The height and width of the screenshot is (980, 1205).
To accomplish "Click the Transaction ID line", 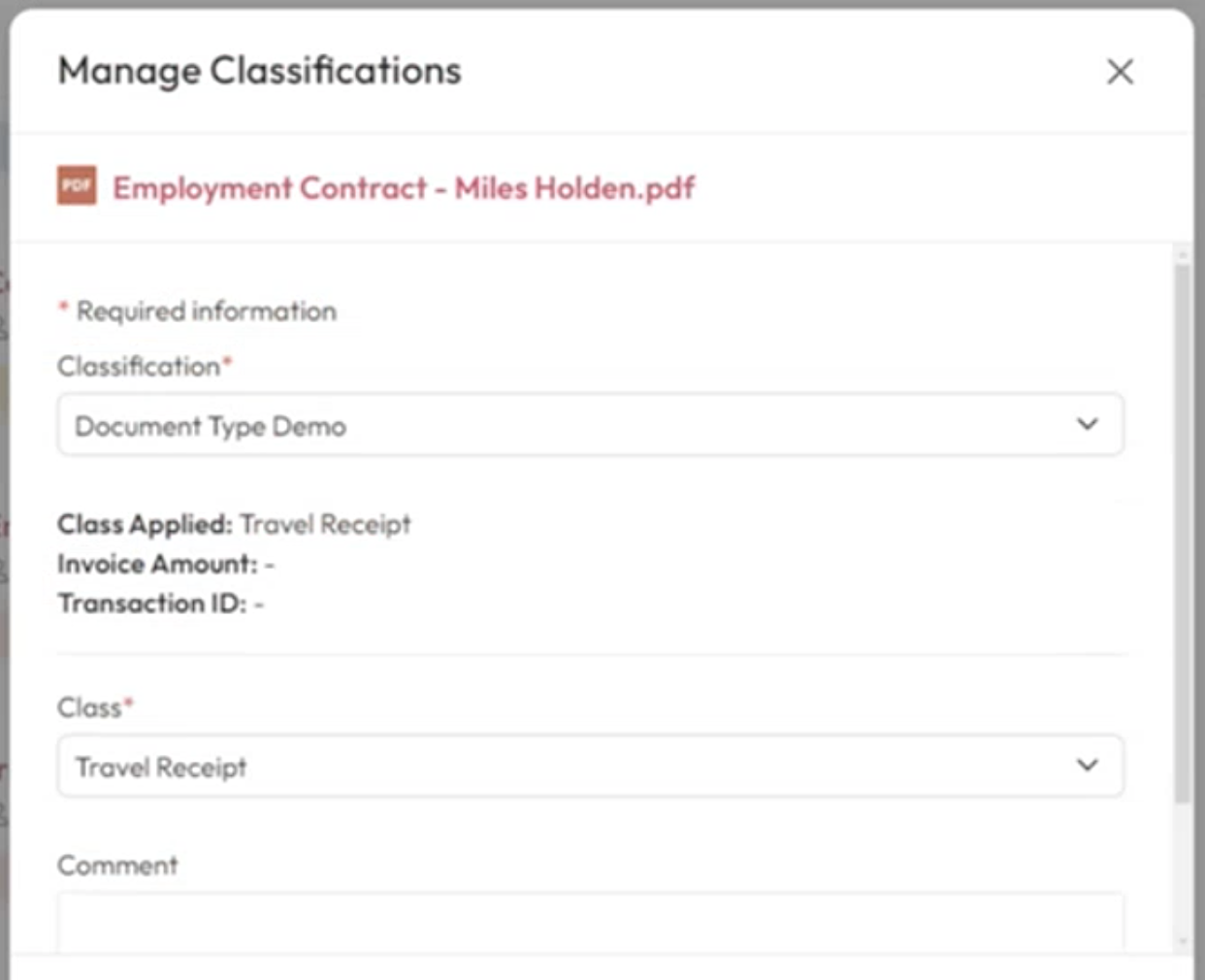I will 160,604.
